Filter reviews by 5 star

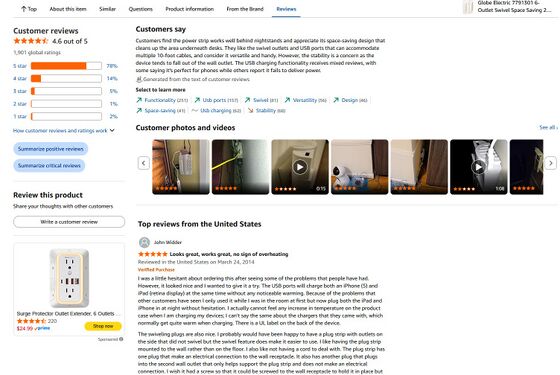pyautogui.click(x=20, y=66)
